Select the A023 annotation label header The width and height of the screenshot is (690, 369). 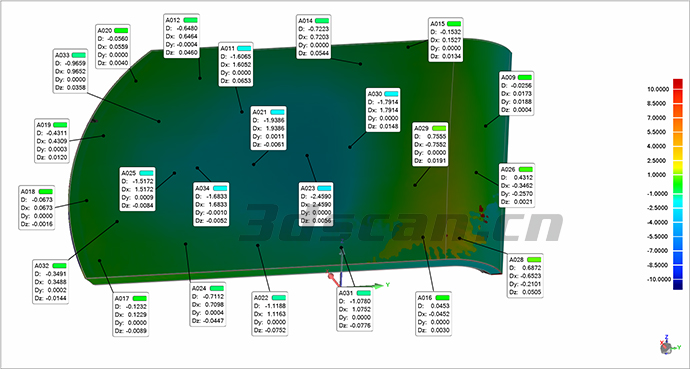[x=316, y=188]
